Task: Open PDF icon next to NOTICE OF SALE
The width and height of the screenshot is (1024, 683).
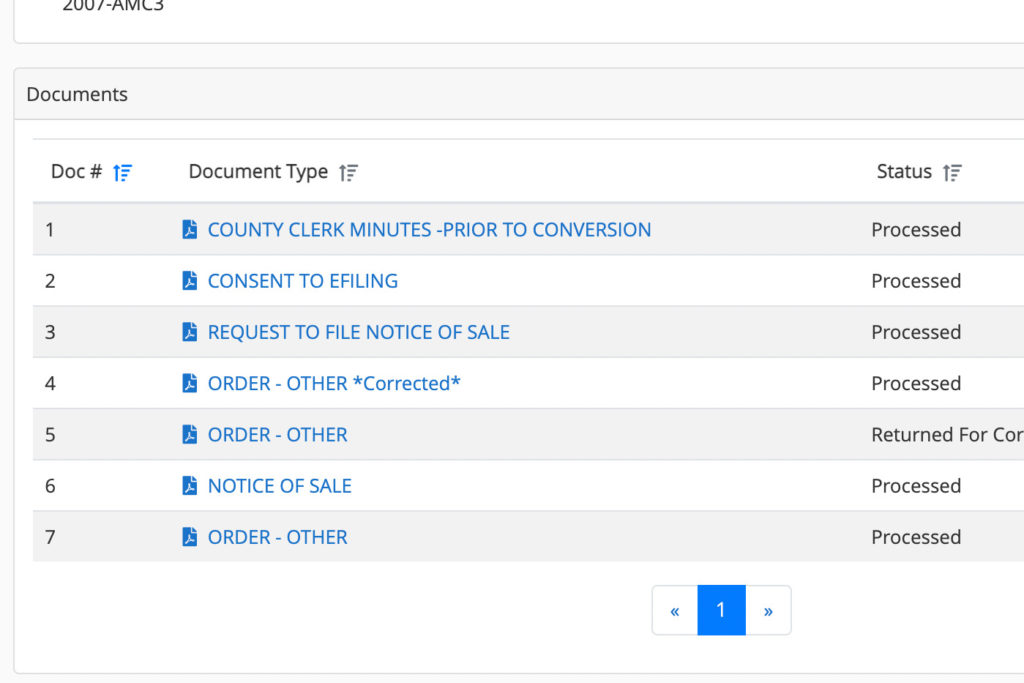Action: pos(190,486)
